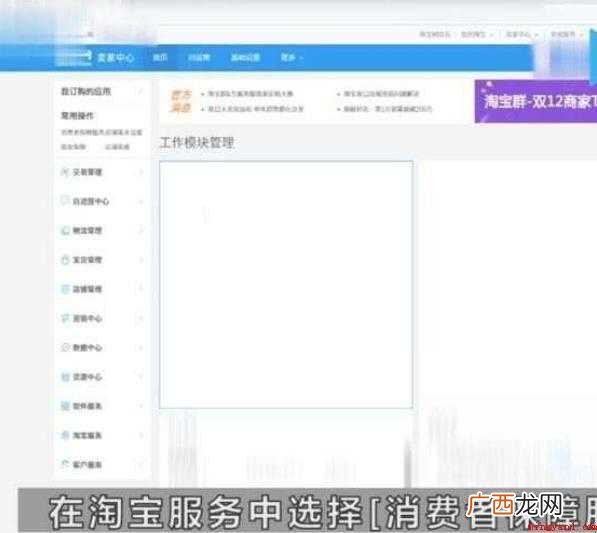
Task: Open the 店铺管理 menu label
Action: tap(87, 289)
